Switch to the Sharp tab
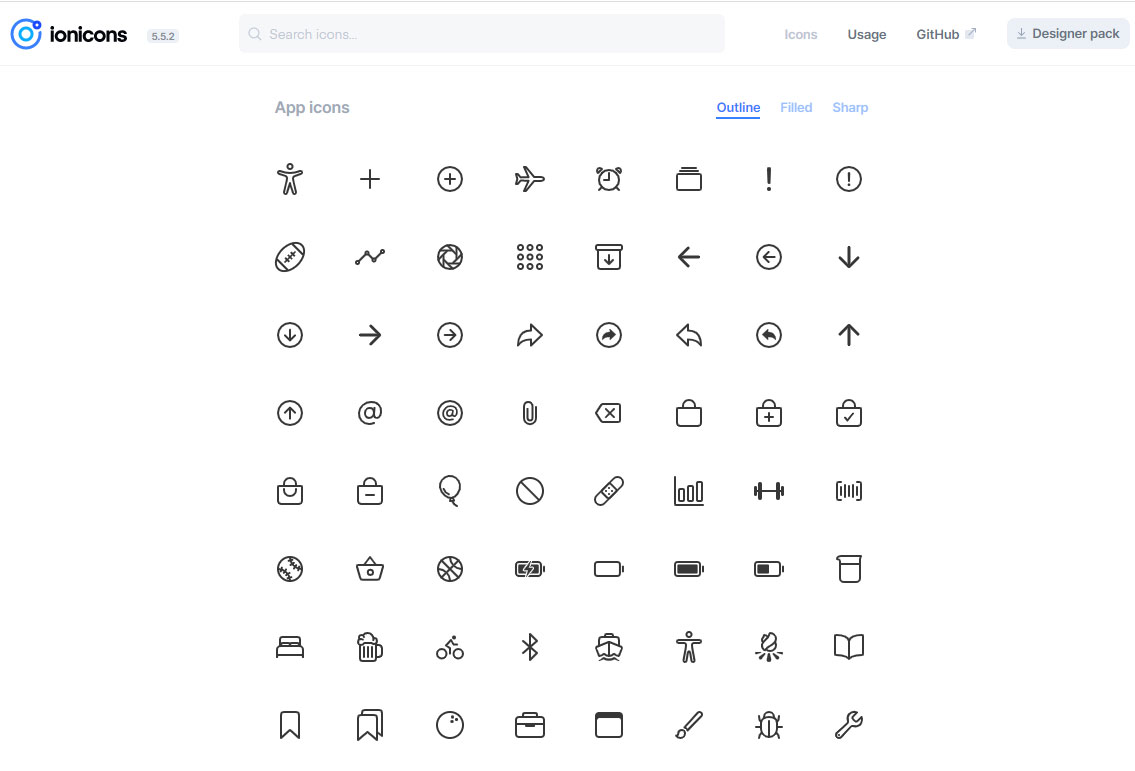Screen dimensions: 1135x771 point(850,107)
